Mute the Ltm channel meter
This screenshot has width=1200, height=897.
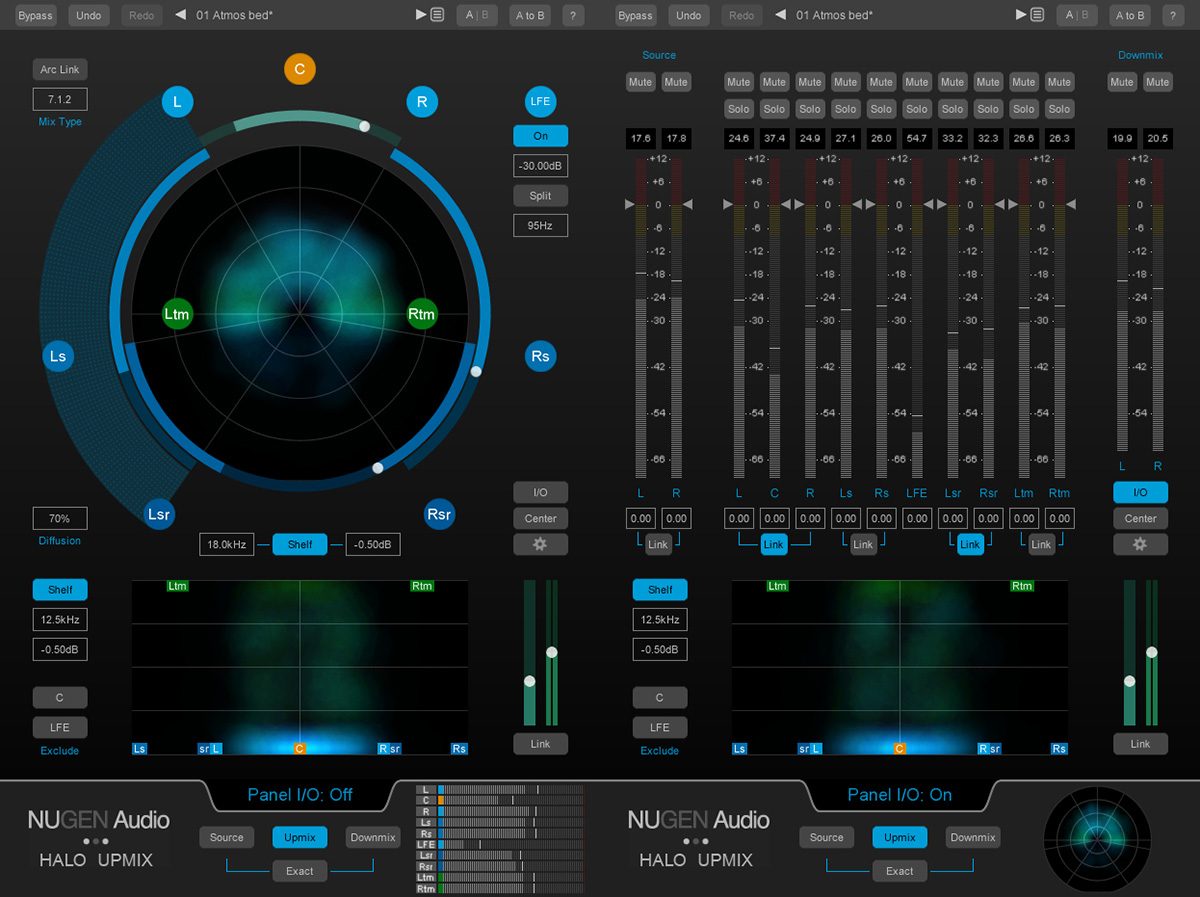(x=1024, y=82)
